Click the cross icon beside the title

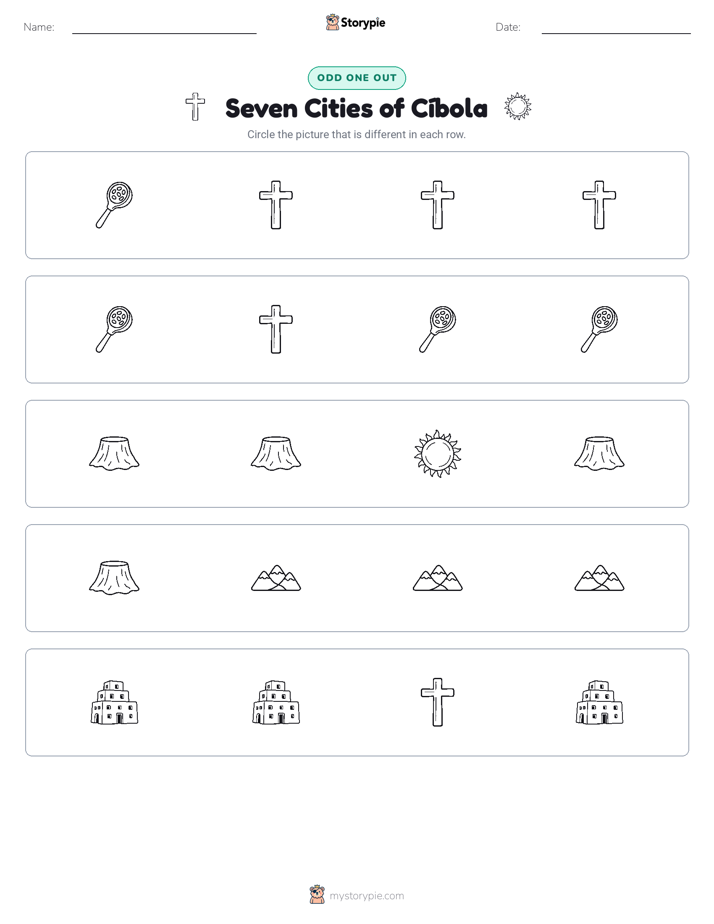pyautogui.click(x=195, y=107)
